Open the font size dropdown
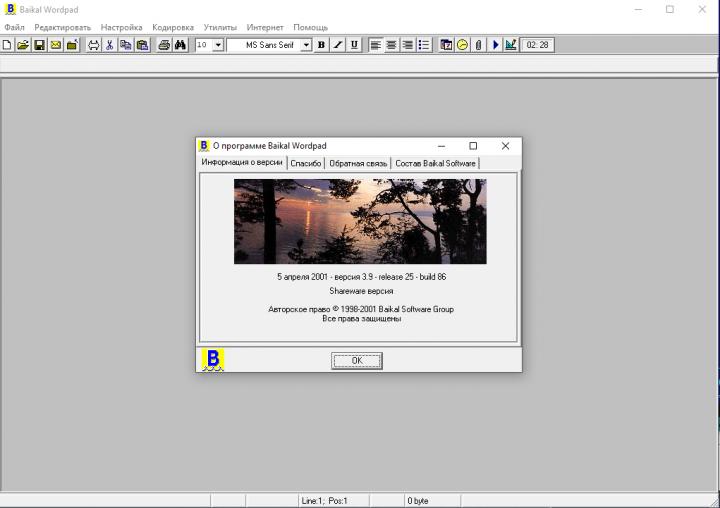 (x=218, y=45)
